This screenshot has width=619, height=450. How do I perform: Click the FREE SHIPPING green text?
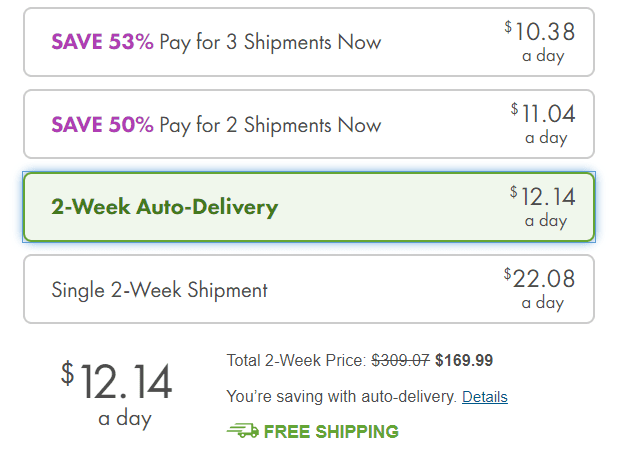(x=331, y=431)
